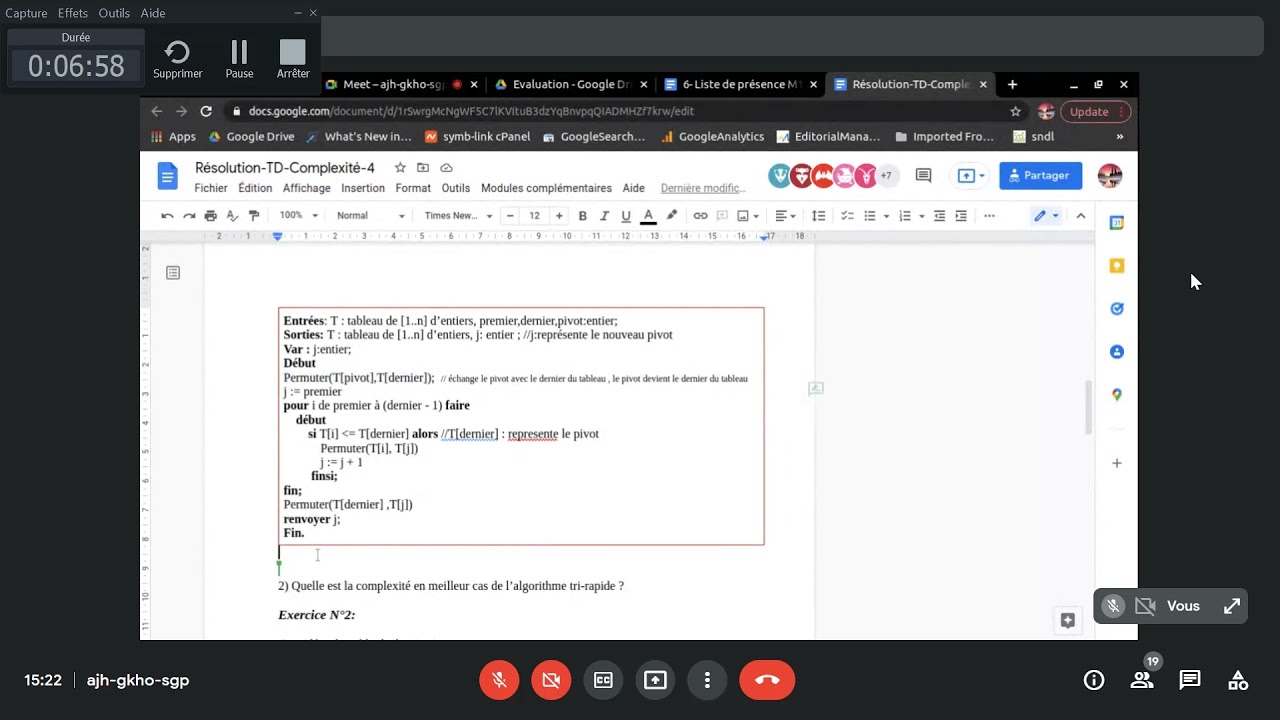Screen dimensions: 1280x720
Task: Open the text alignment dropdown
Action: [785, 216]
